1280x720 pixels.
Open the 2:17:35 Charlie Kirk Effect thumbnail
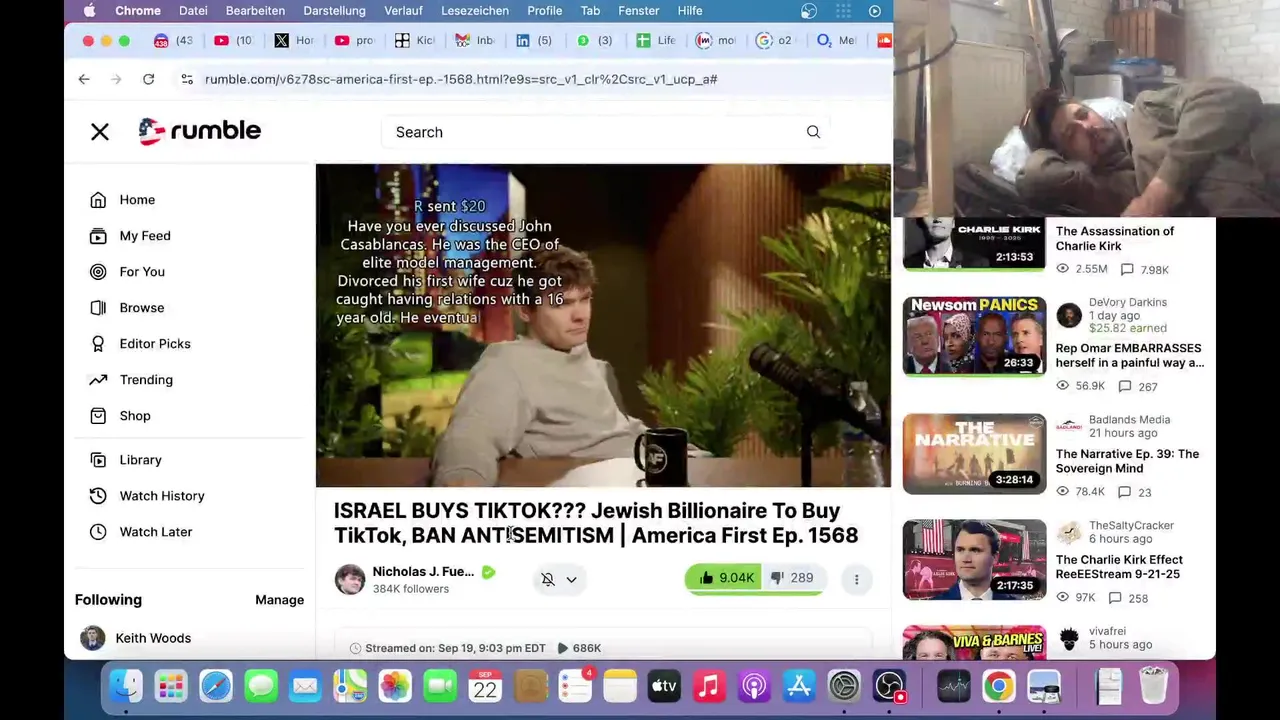point(974,560)
